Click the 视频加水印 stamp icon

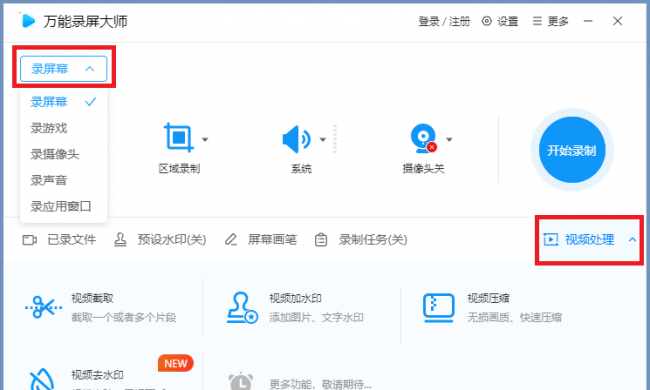tap(242, 308)
